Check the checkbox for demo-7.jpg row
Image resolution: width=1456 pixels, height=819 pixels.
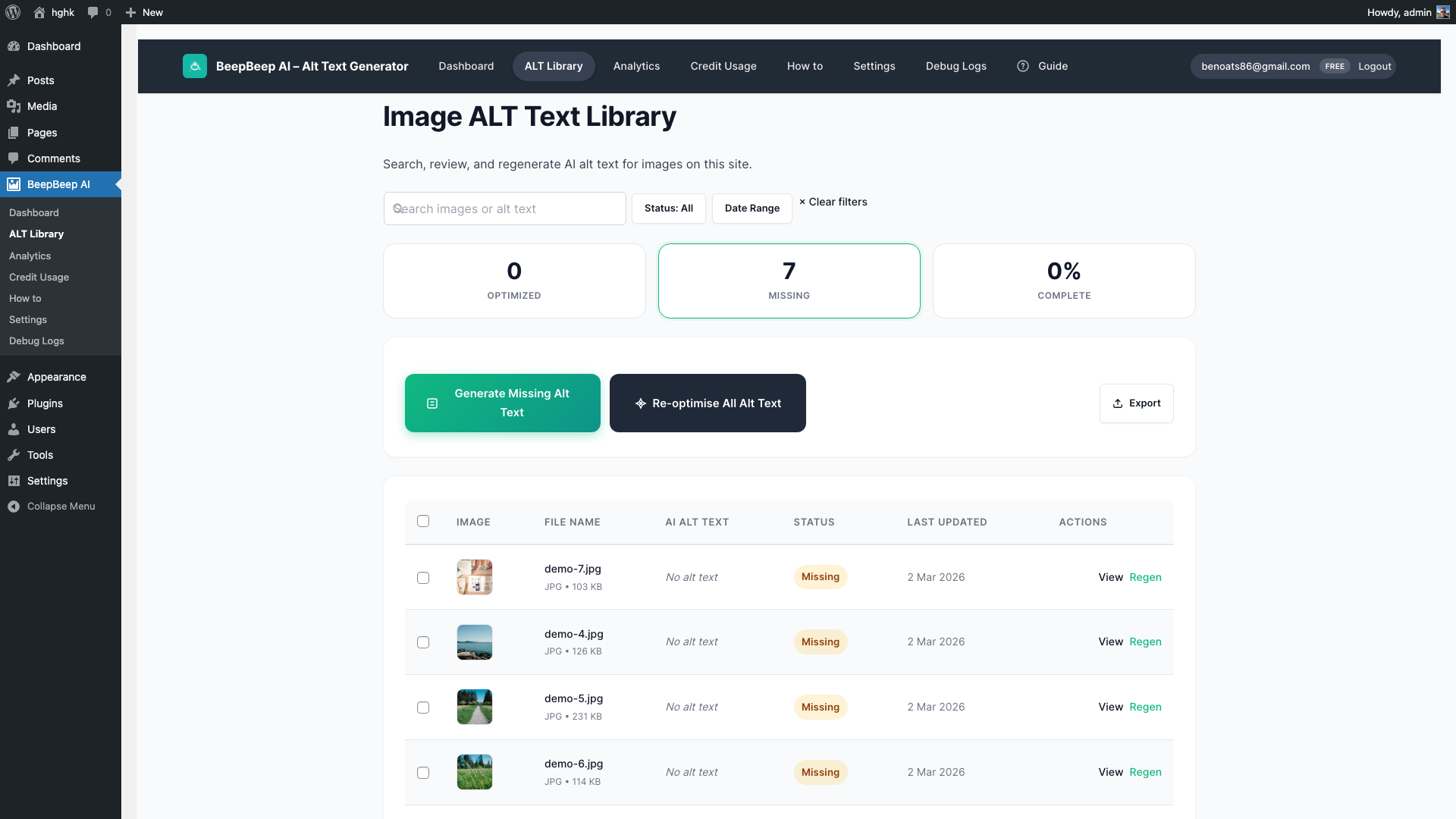click(x=423, y=577)
